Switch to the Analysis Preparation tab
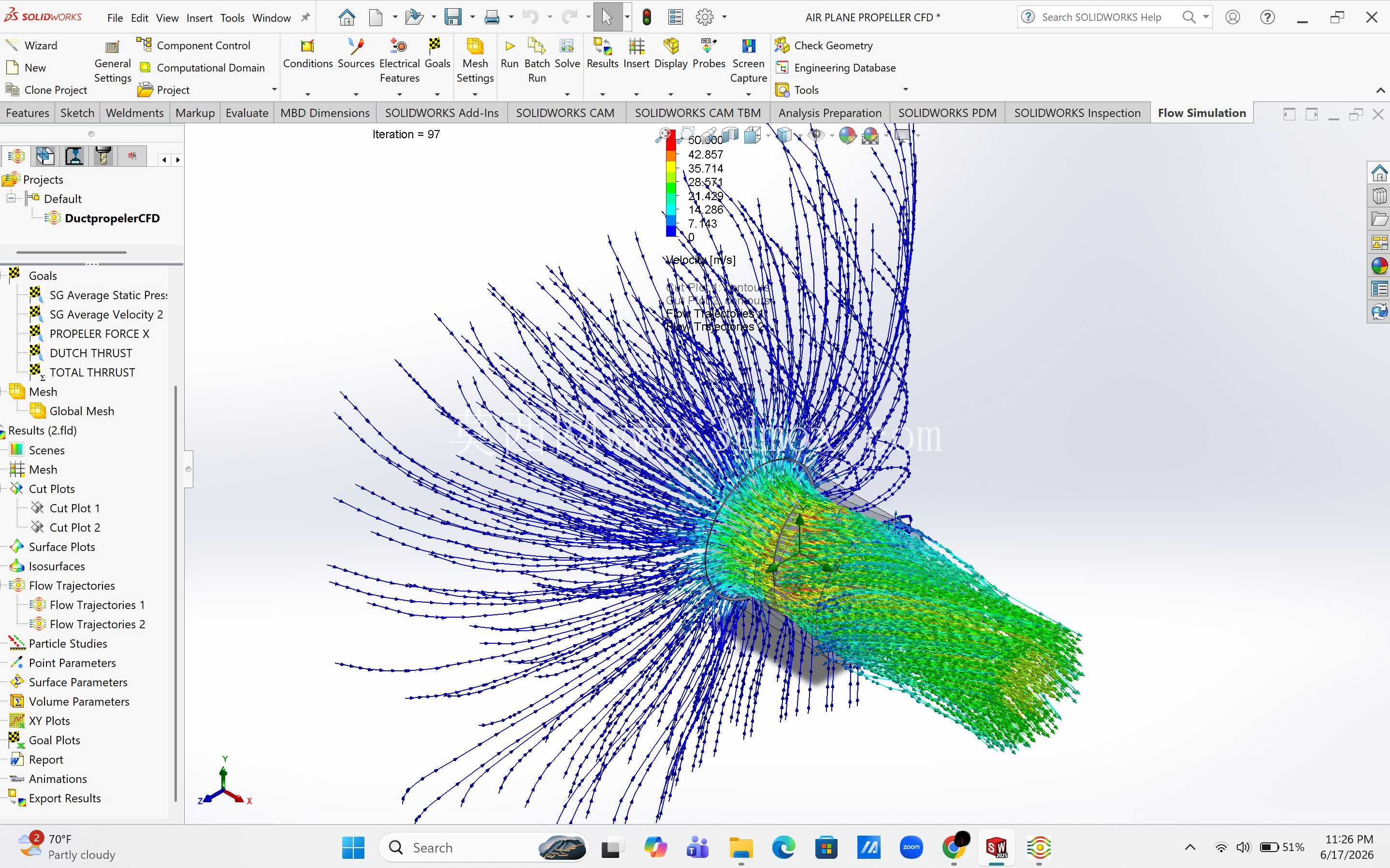Viewport: 1390px width, 868px height. (830, 113)
